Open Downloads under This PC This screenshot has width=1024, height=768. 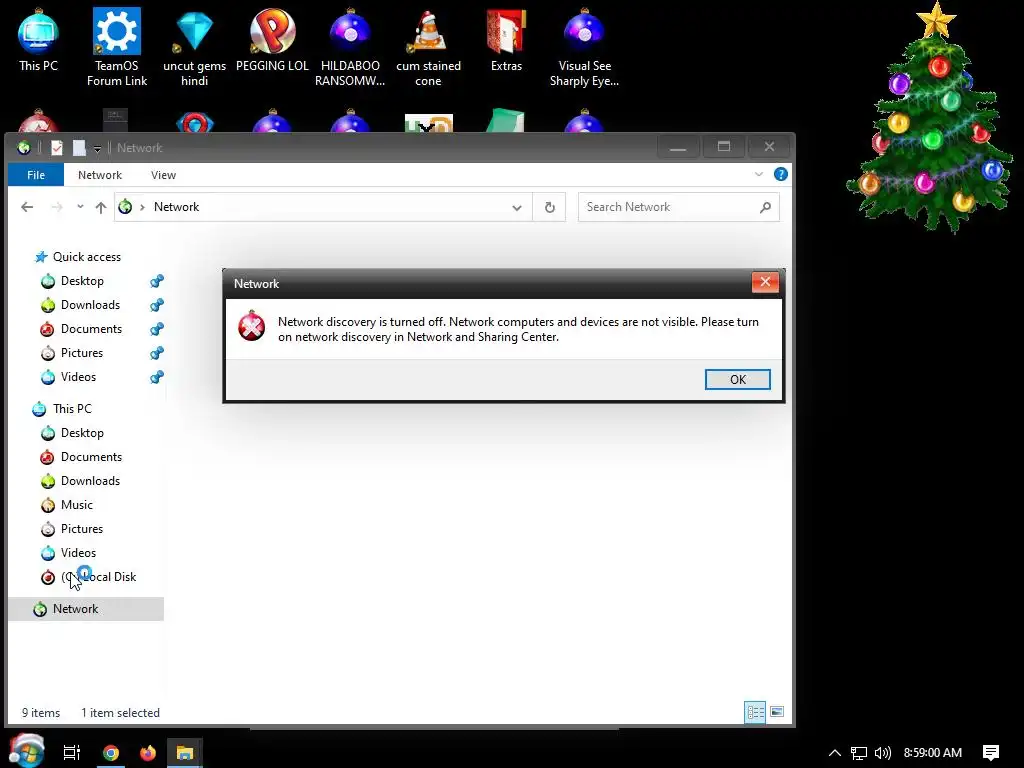coord(90,481)
